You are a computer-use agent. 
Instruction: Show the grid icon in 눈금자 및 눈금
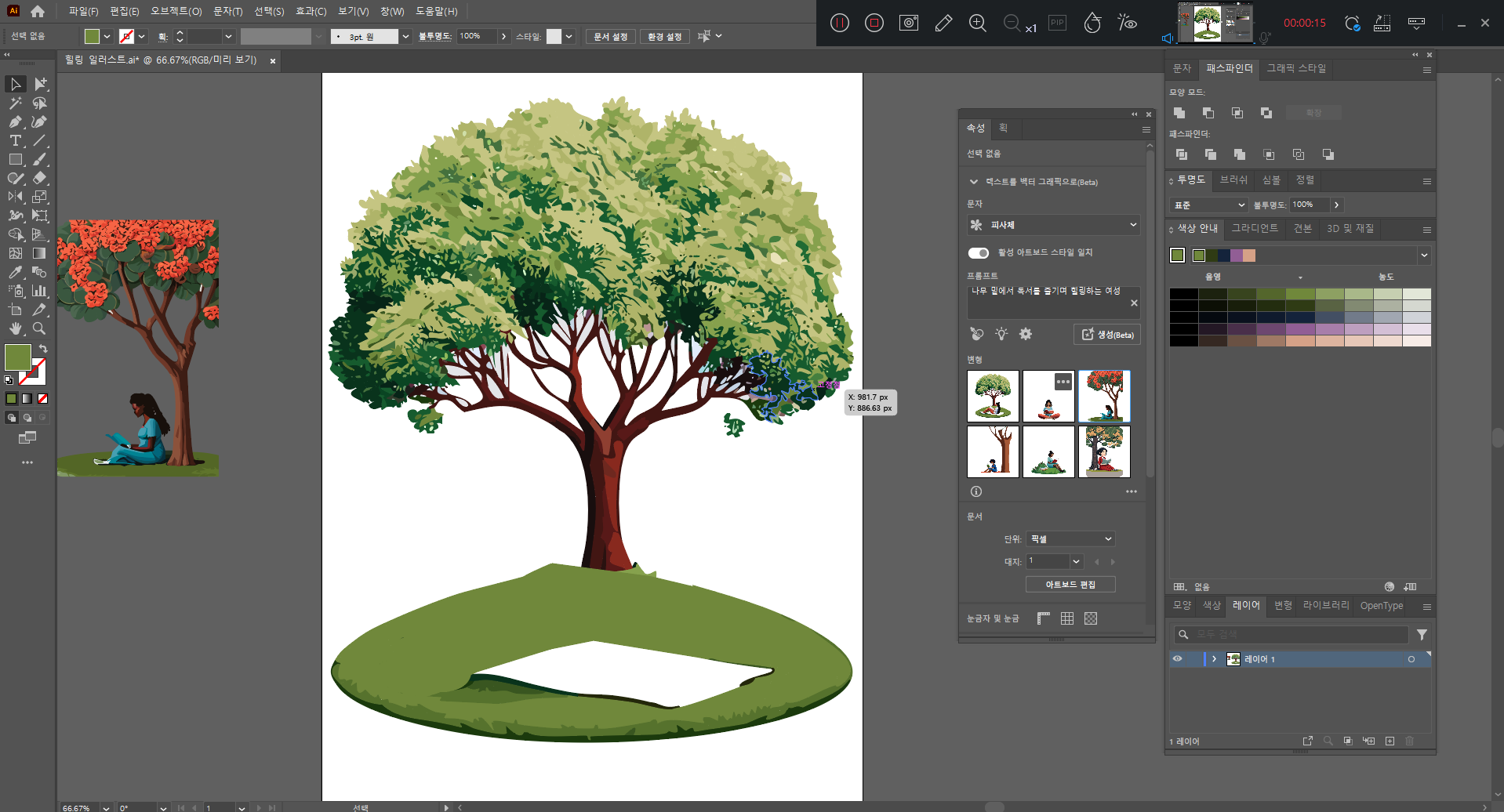pyautogui.click(x=1067, y=618)
